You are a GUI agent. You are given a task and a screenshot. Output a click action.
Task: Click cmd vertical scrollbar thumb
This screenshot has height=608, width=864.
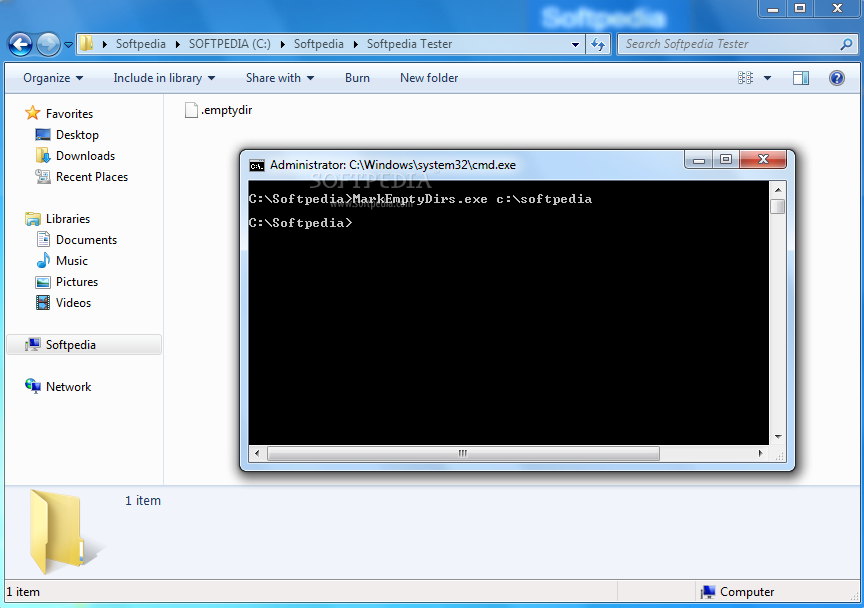click(x=777, y=207)
